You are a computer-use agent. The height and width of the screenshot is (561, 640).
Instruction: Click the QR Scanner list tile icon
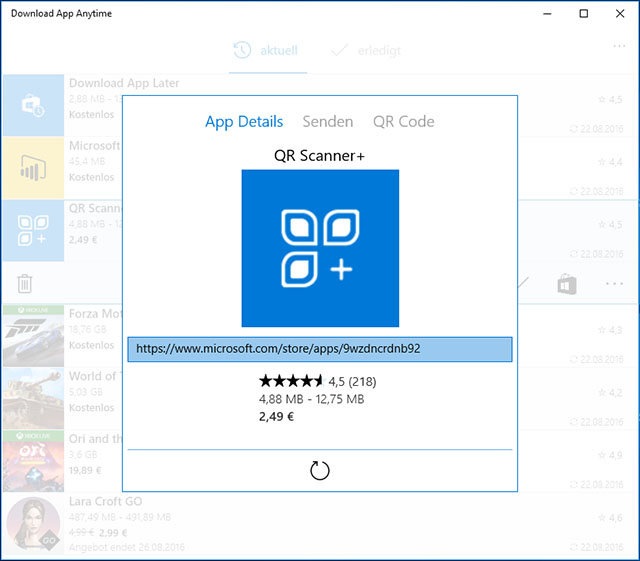pyautogui.click(x=33, y=230)
